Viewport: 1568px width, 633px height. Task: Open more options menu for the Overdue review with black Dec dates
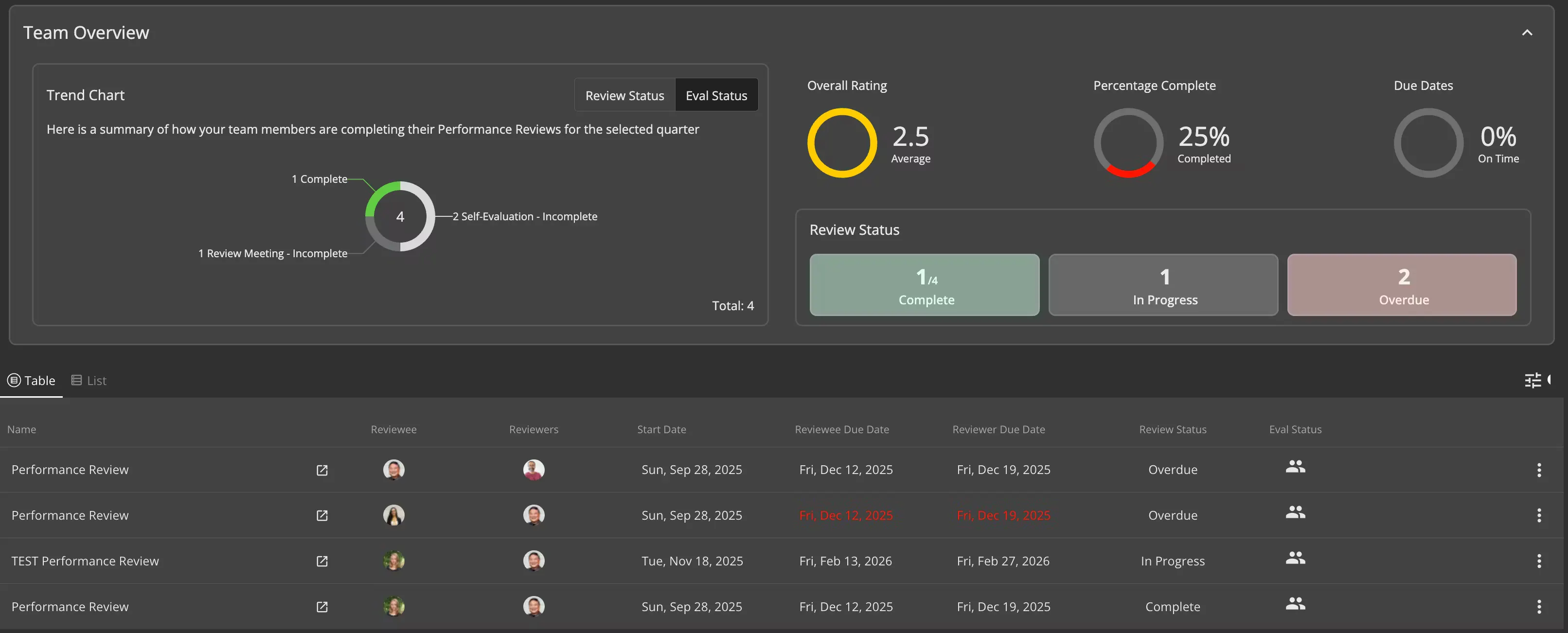tap(1539, 470)
